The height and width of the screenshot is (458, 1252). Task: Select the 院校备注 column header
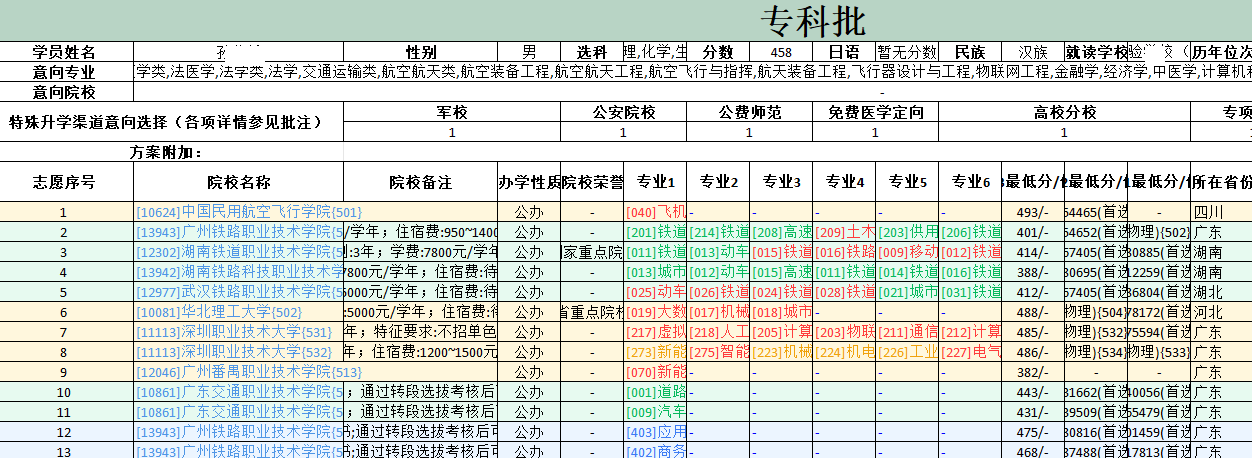tap(420, 182)
